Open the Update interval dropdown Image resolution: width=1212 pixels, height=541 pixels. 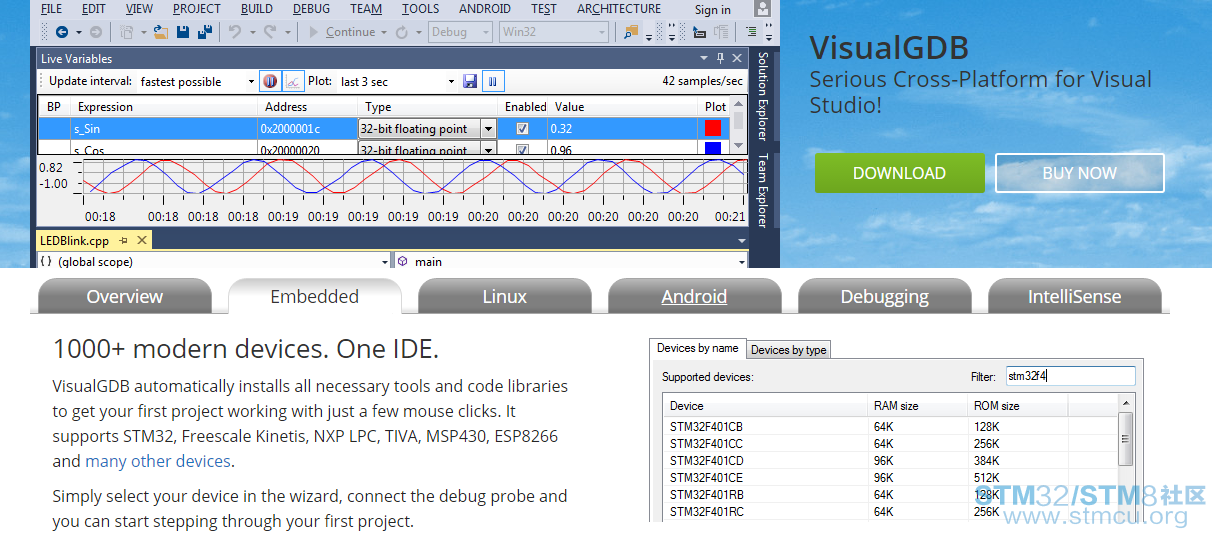(x=250, y=82)
